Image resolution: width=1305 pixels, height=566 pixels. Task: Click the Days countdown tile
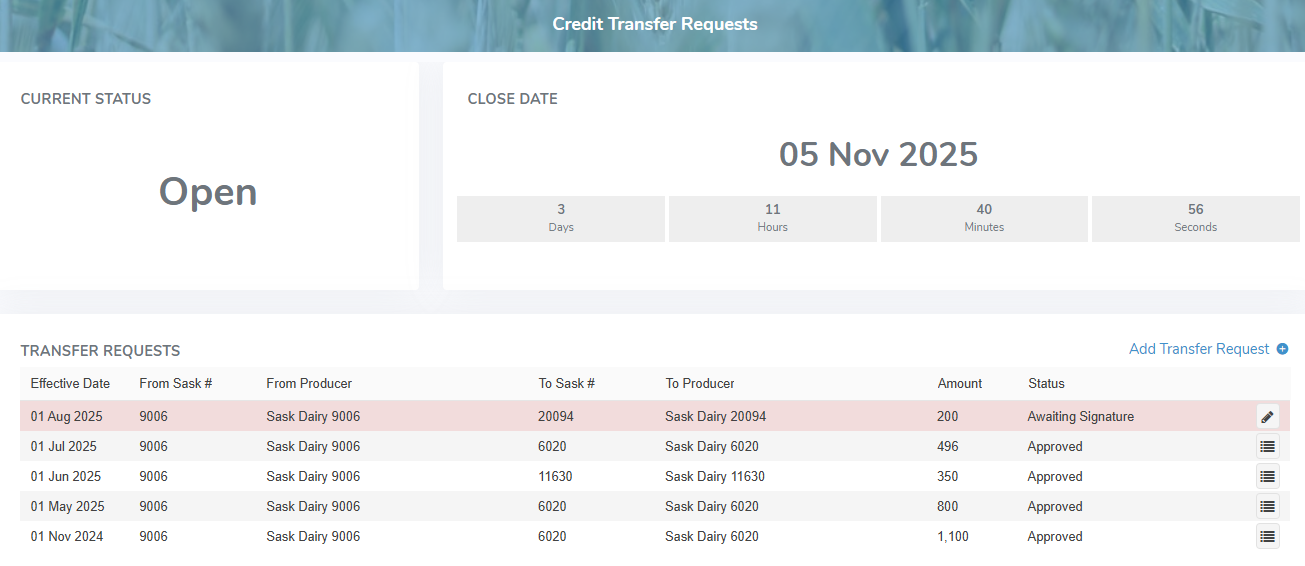(x=561, y=218)
